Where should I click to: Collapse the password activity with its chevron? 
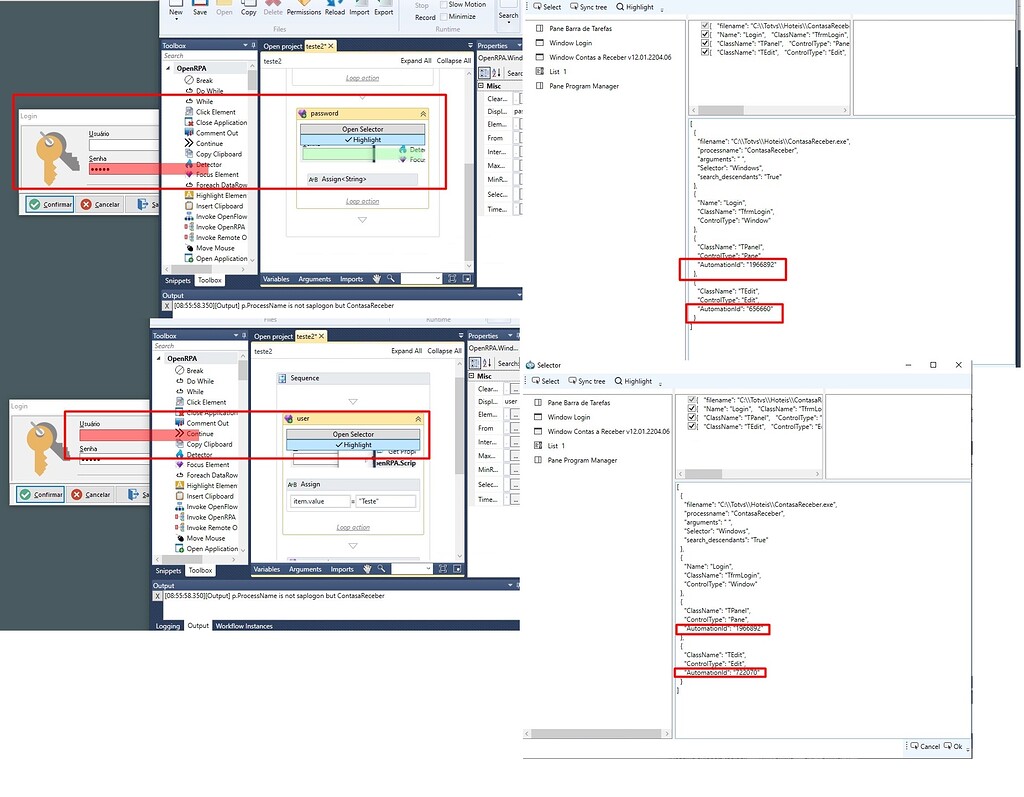(422, 114)
